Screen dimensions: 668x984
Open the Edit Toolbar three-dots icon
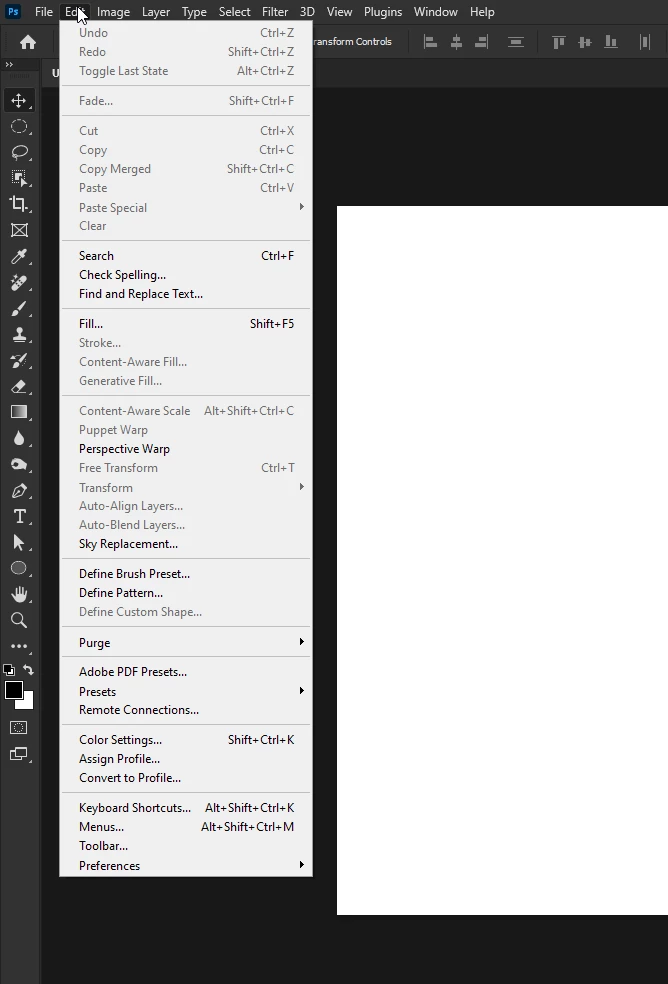tap(19, 646)
